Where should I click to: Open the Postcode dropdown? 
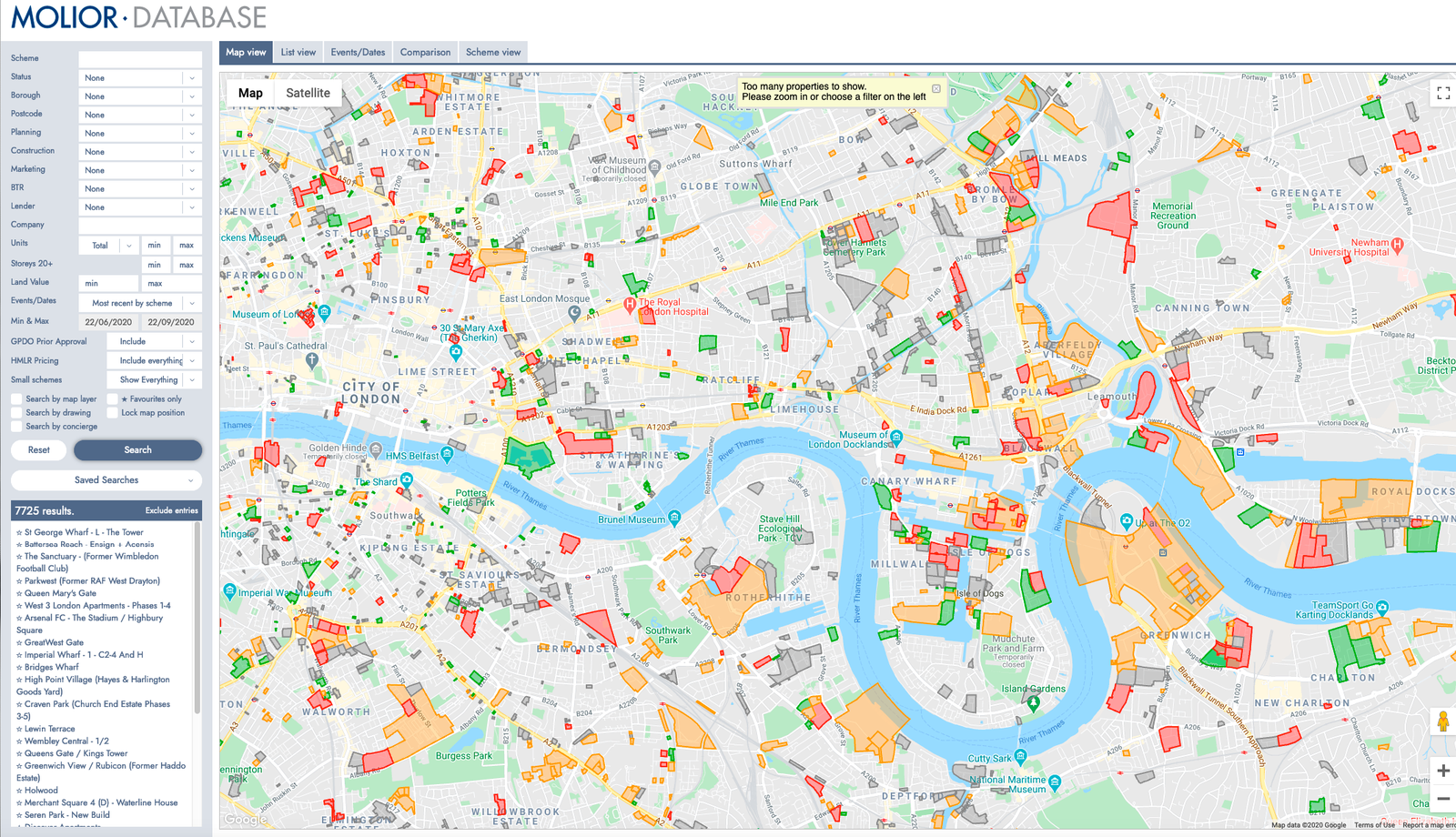140,115
